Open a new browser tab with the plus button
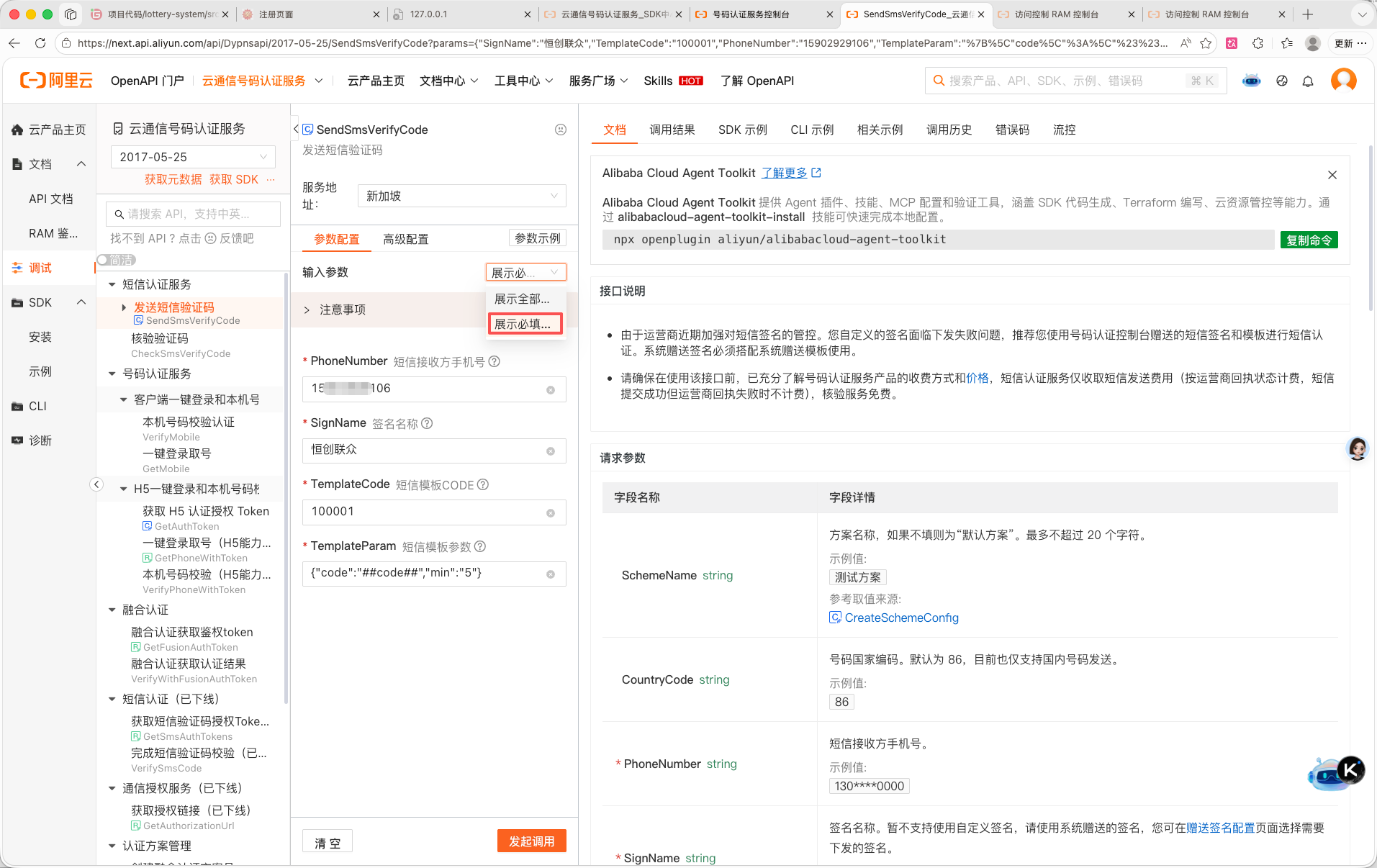 tap(1308, 14)
